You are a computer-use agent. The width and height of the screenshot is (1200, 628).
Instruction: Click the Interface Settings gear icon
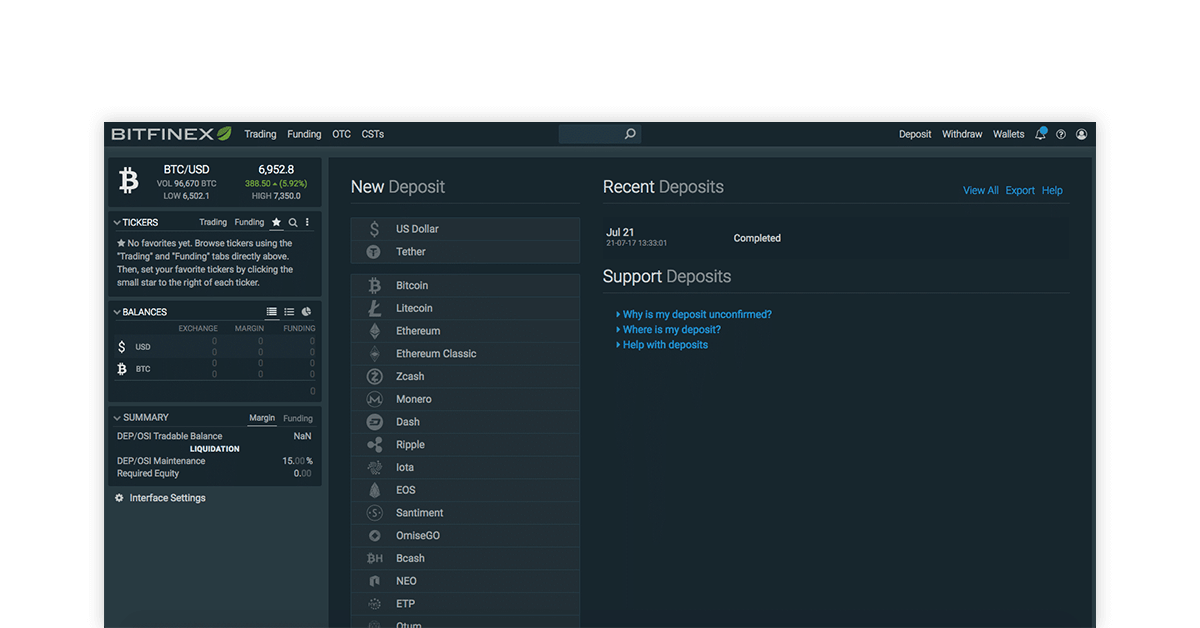pyautogui.click(x=119, y=498)
